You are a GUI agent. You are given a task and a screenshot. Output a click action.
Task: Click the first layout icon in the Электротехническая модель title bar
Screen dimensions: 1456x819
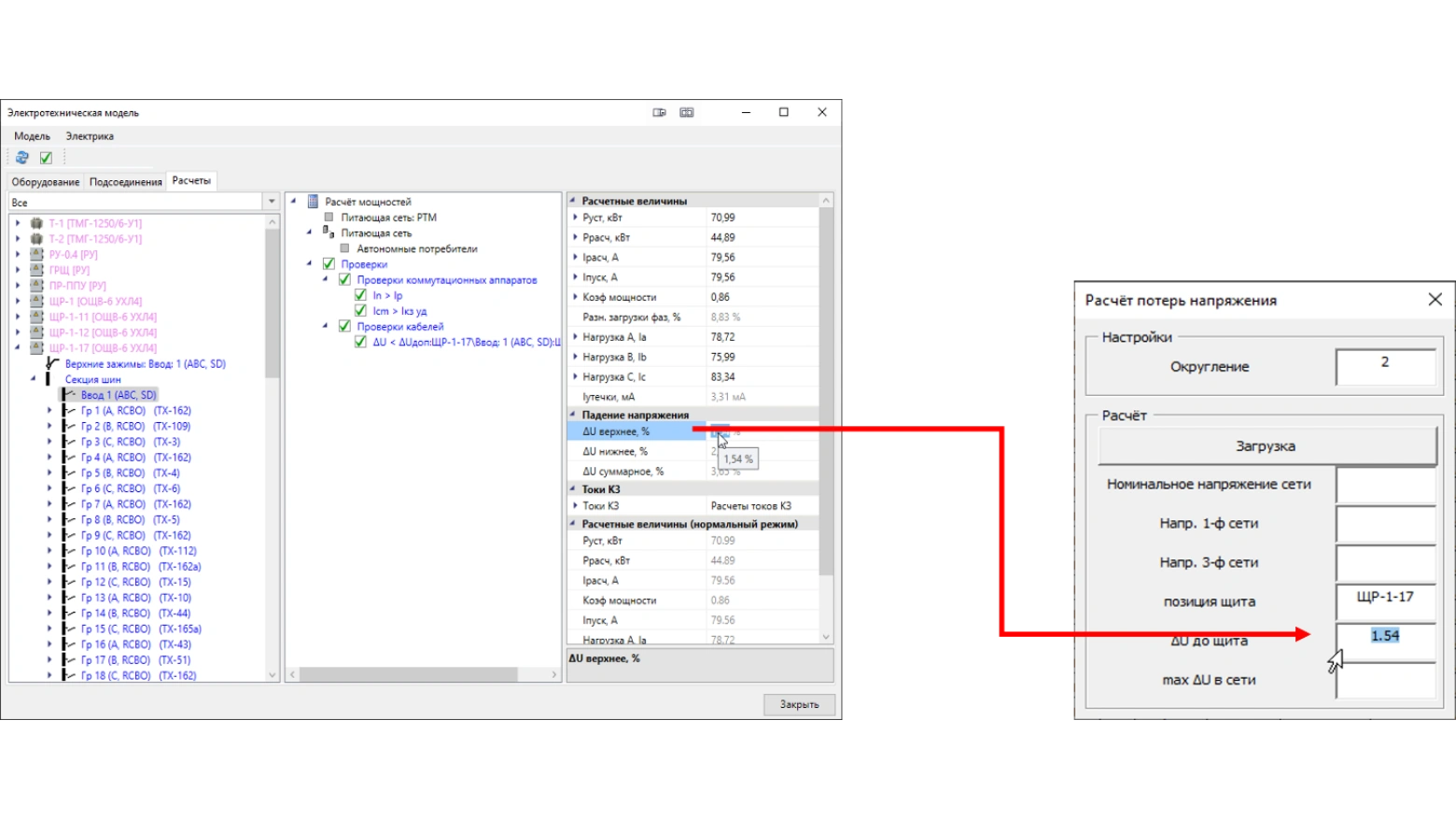[x=660, y=112]
